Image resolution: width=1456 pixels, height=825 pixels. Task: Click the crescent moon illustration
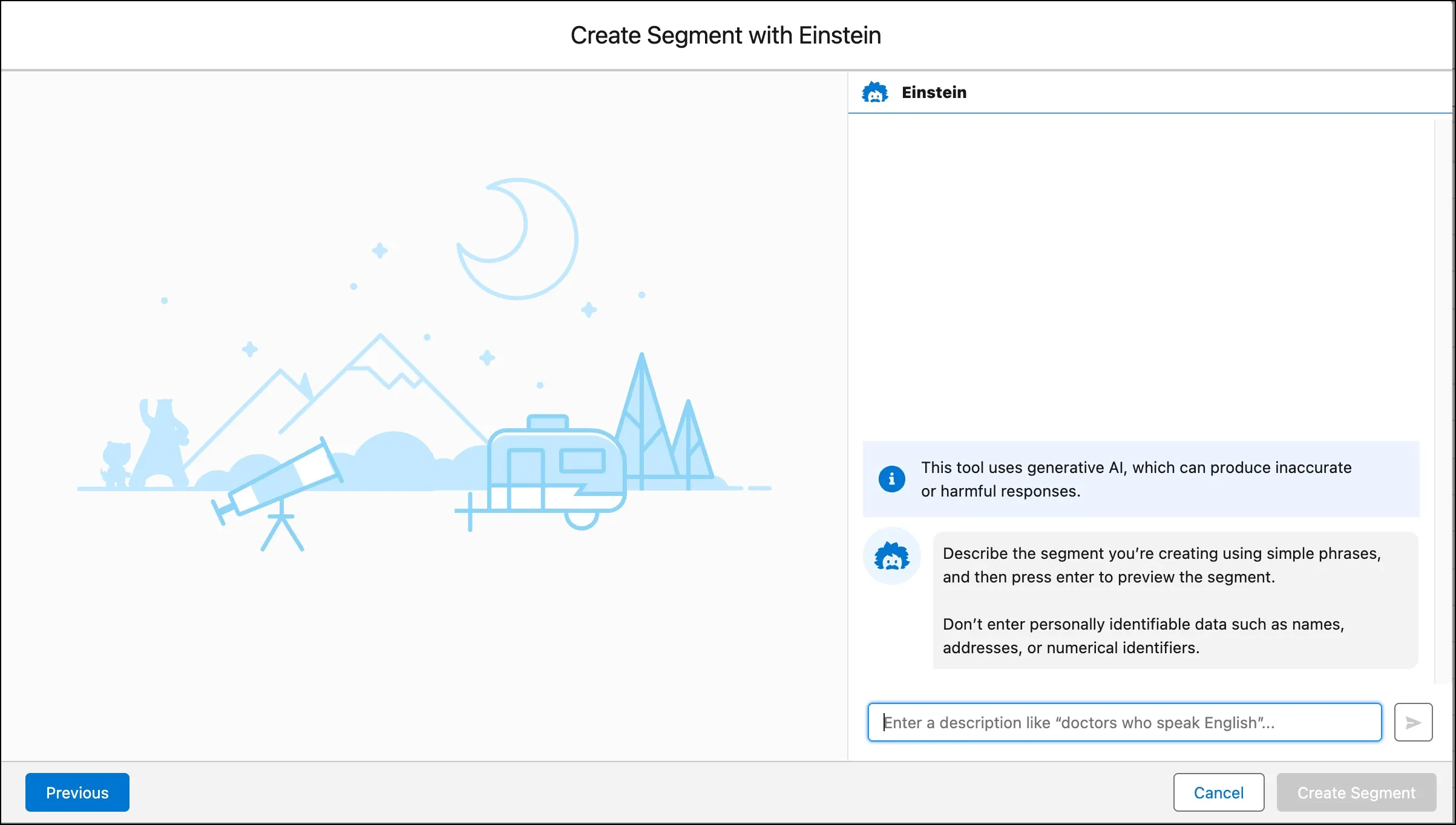[x=517, y=239]
